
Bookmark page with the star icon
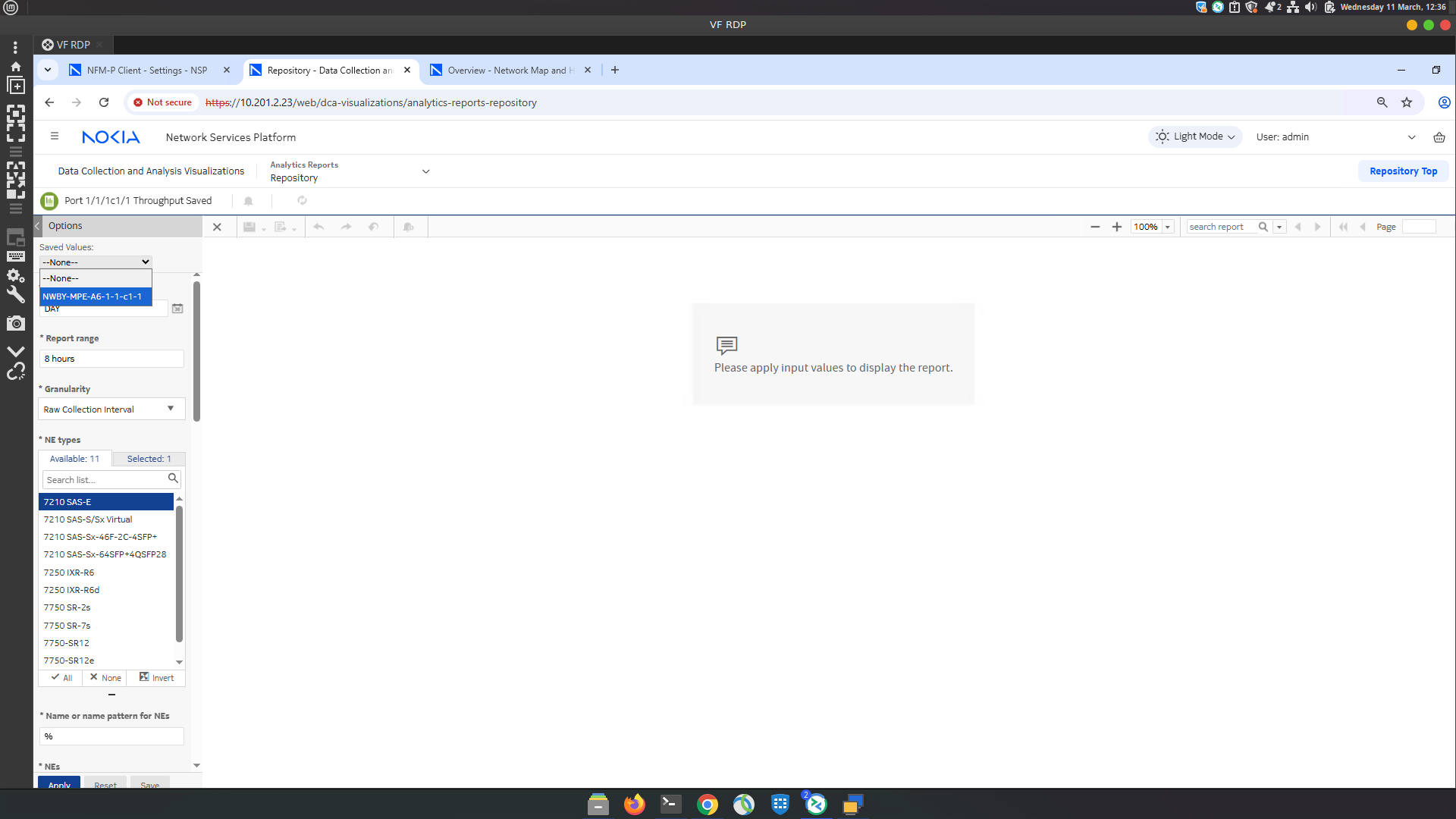tap(1407, 102)
